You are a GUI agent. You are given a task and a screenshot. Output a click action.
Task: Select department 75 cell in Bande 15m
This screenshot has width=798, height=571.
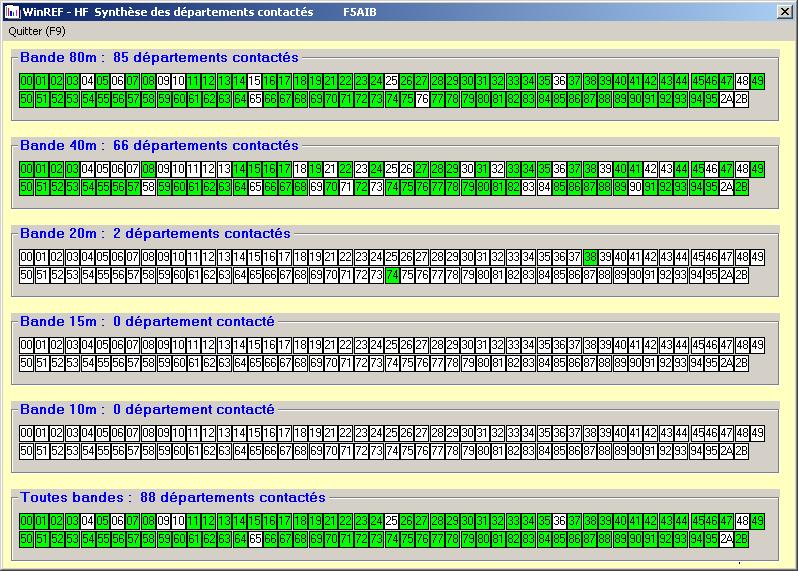pyautogui.click(x=407, y=363)
